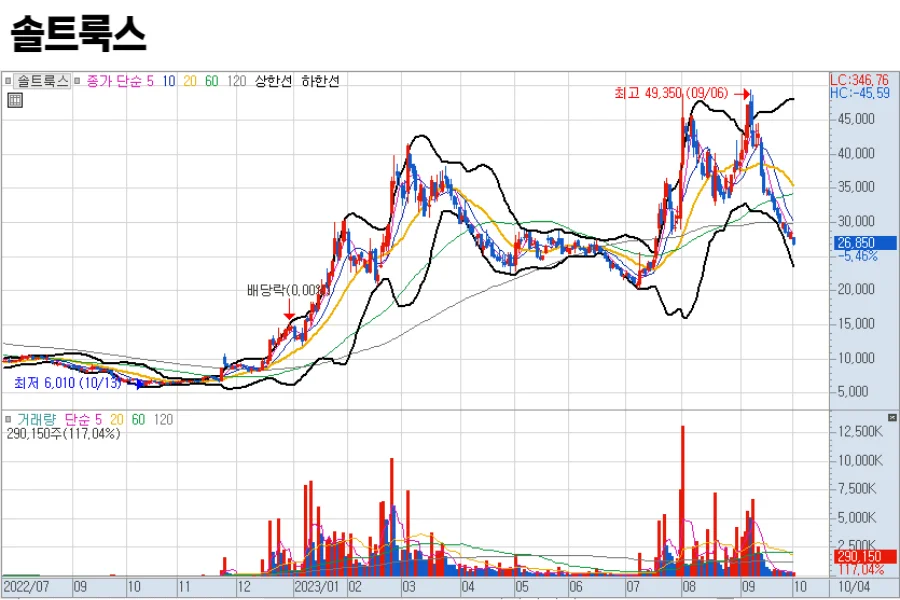Click the 최고 49,350 (09/06) annotation

tap(671, 93)
